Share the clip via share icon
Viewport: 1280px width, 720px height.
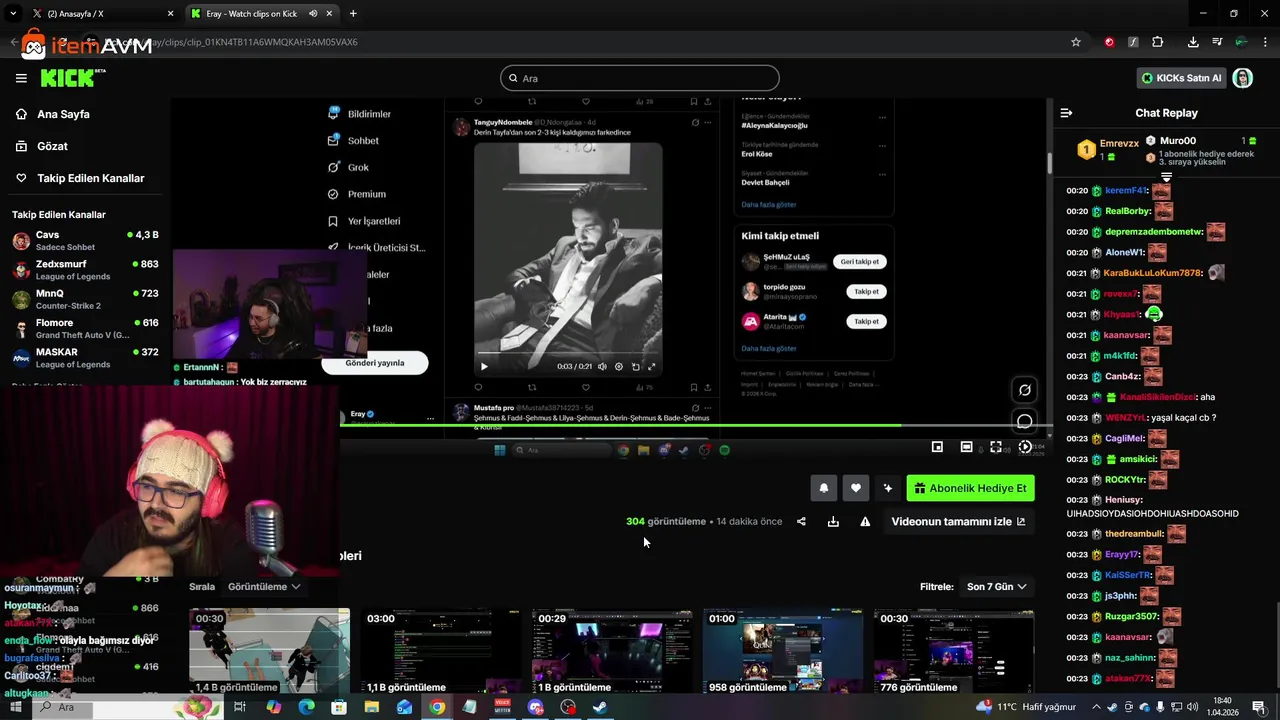[801, 521]
